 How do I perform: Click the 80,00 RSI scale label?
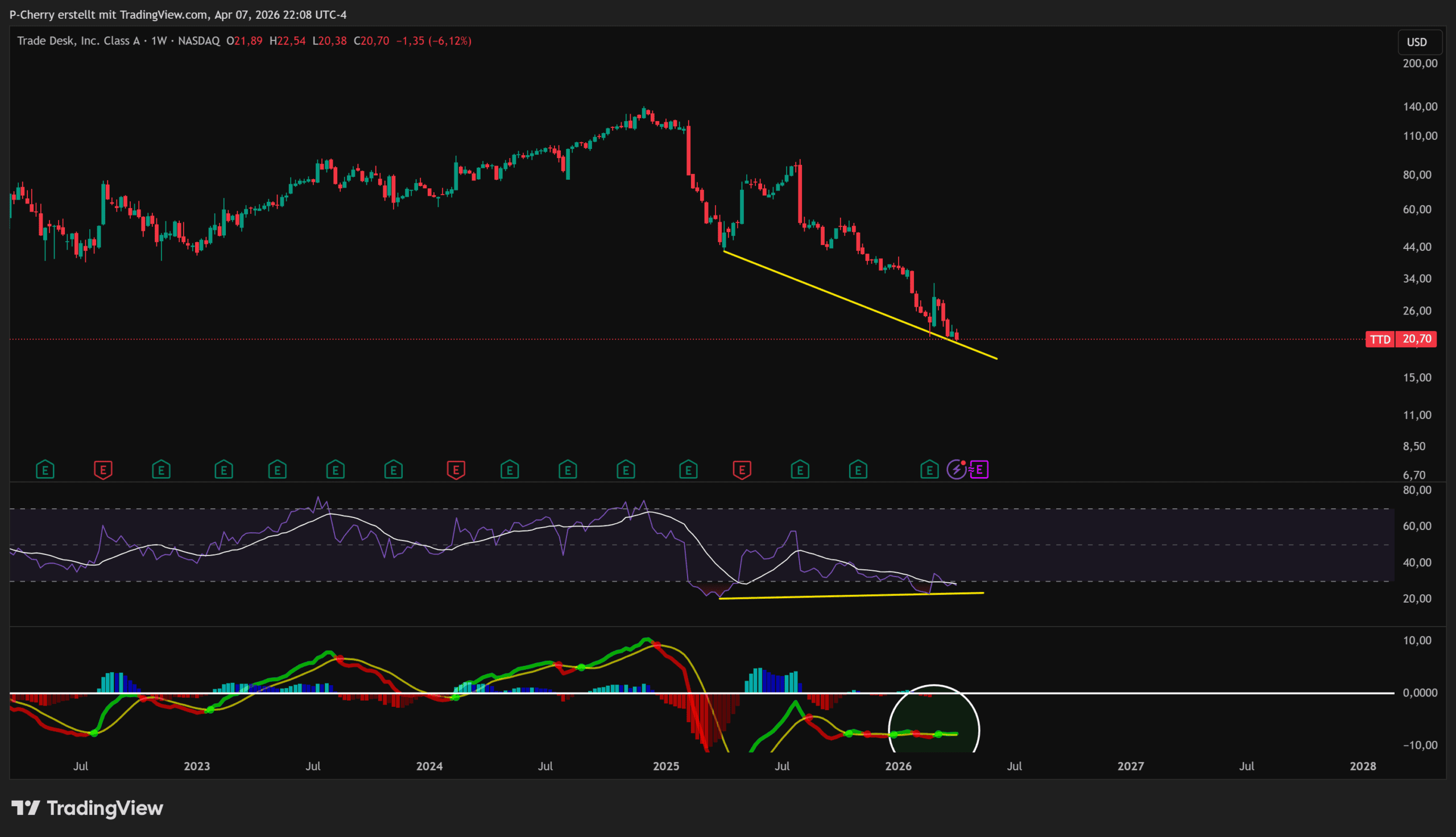coord(1416,490)
